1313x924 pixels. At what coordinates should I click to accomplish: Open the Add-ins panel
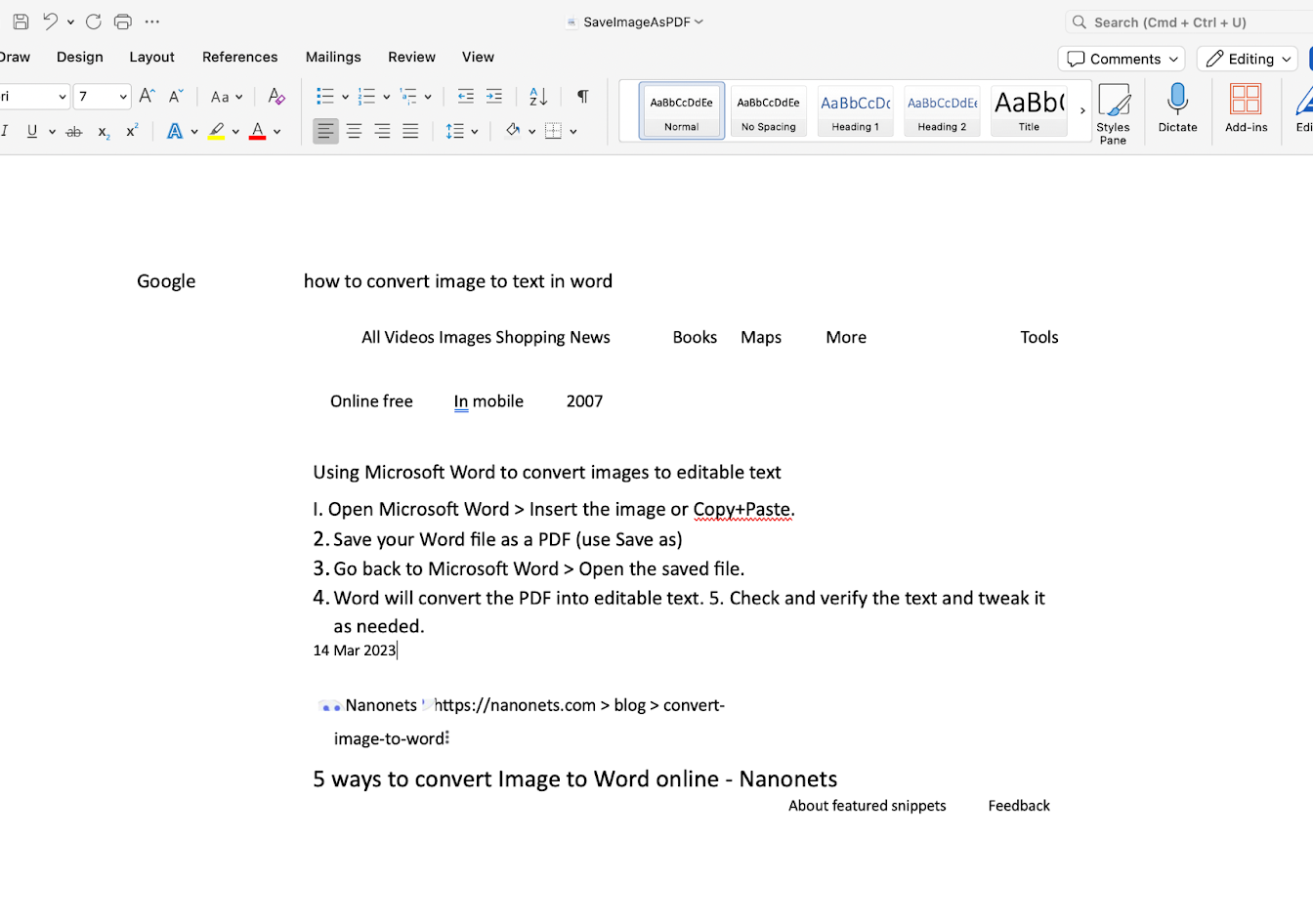pyautogui.click(x=1245, y=109)
